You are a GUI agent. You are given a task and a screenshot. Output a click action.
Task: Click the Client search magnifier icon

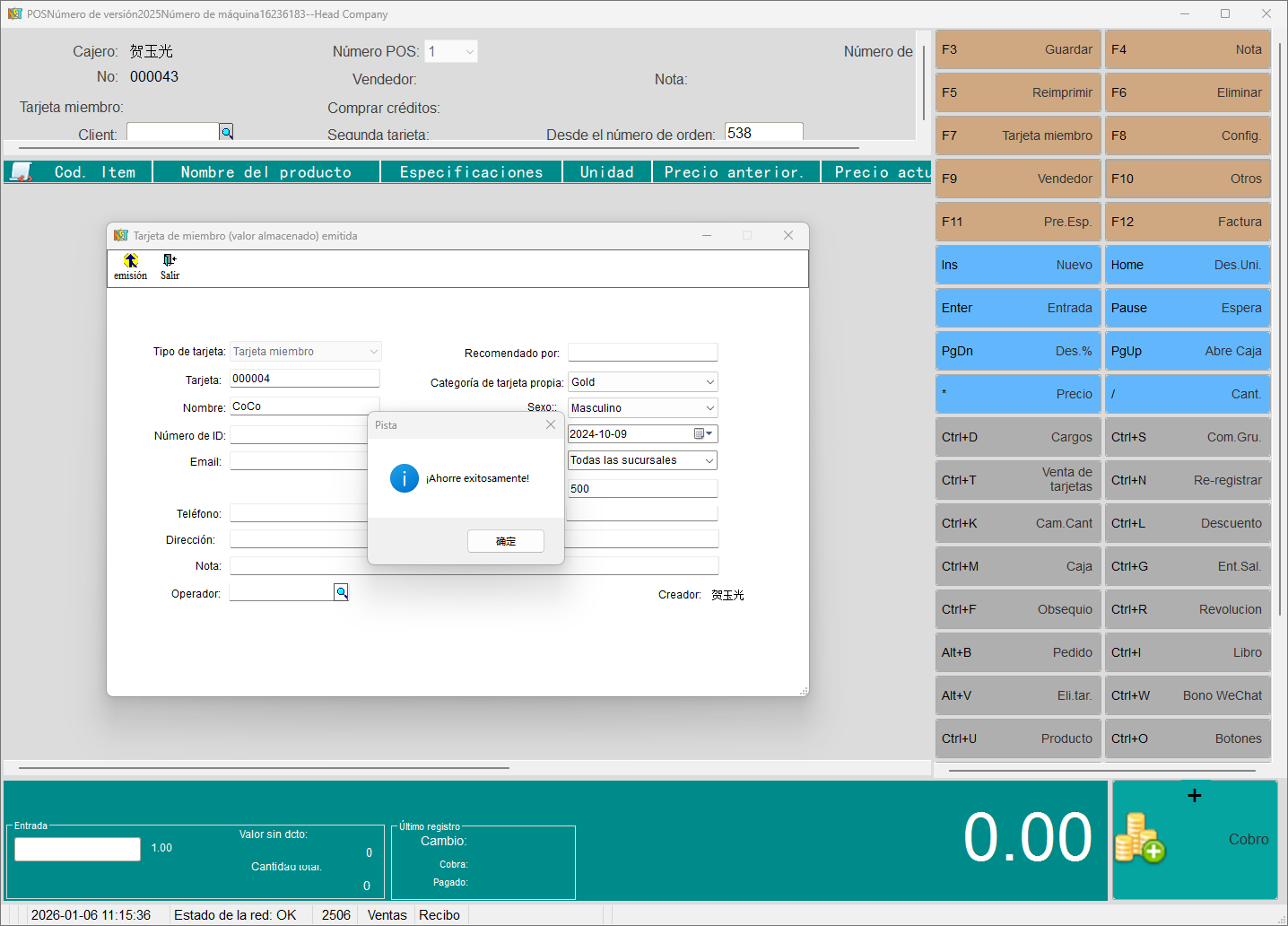(227, 133)
